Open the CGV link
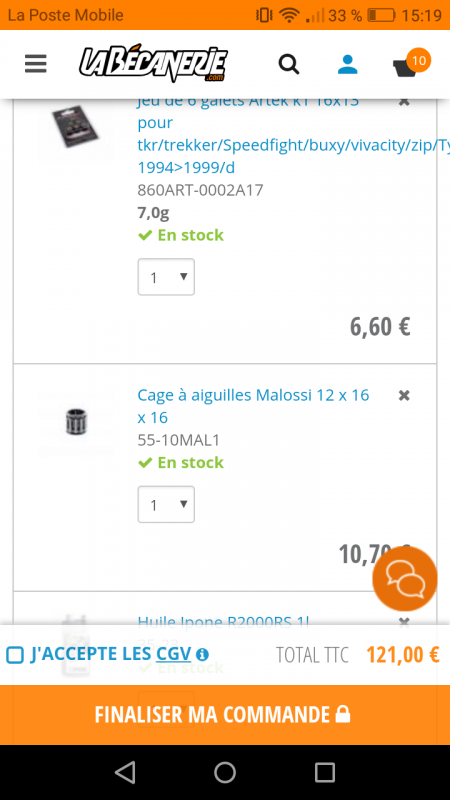This screenshot has height=800, width=450. pos(173,654)
